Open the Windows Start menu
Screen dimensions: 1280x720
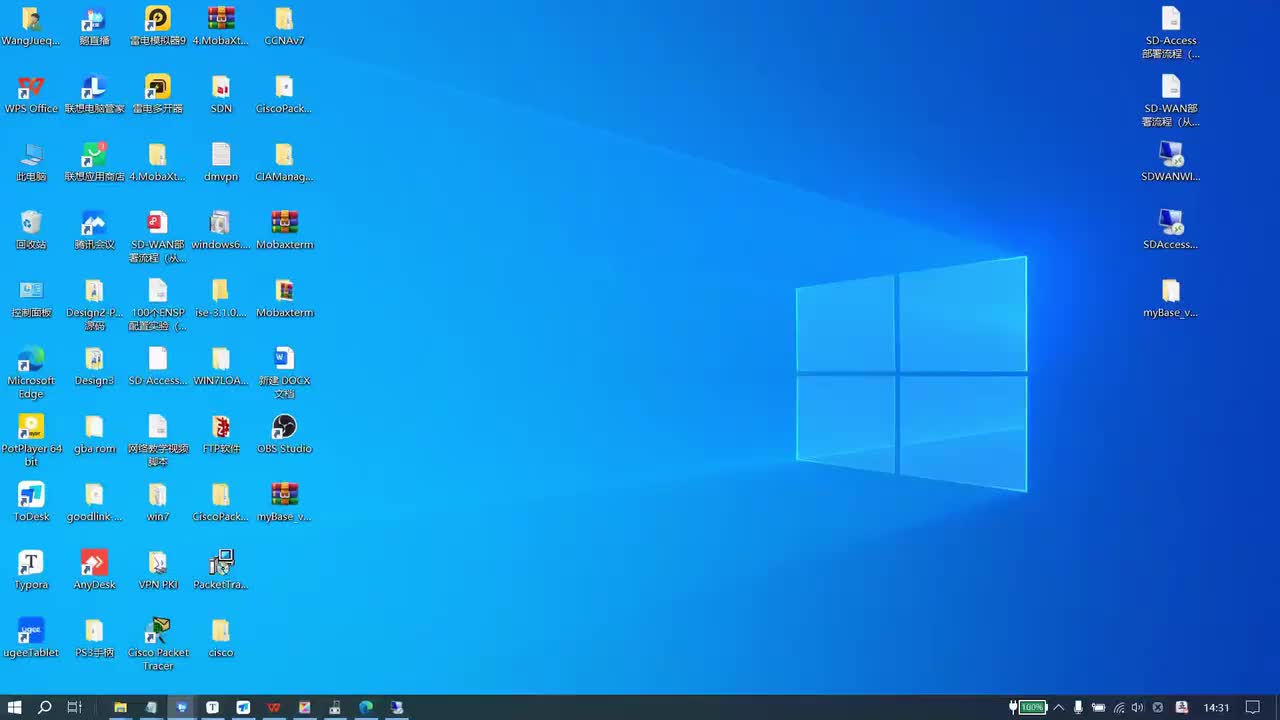tap(15, 707)
